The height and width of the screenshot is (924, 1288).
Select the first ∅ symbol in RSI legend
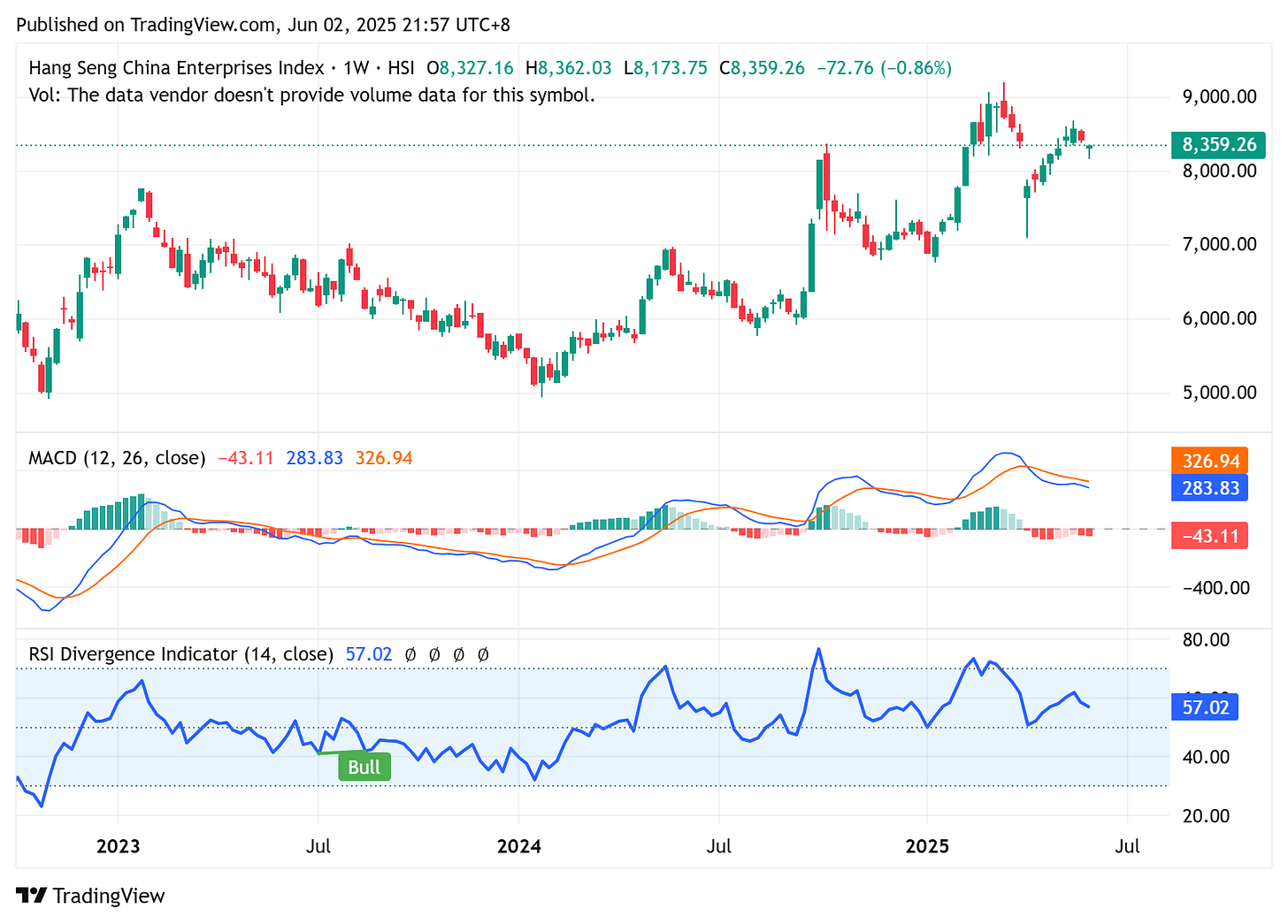pyautogui.click(x=410, y=654)
